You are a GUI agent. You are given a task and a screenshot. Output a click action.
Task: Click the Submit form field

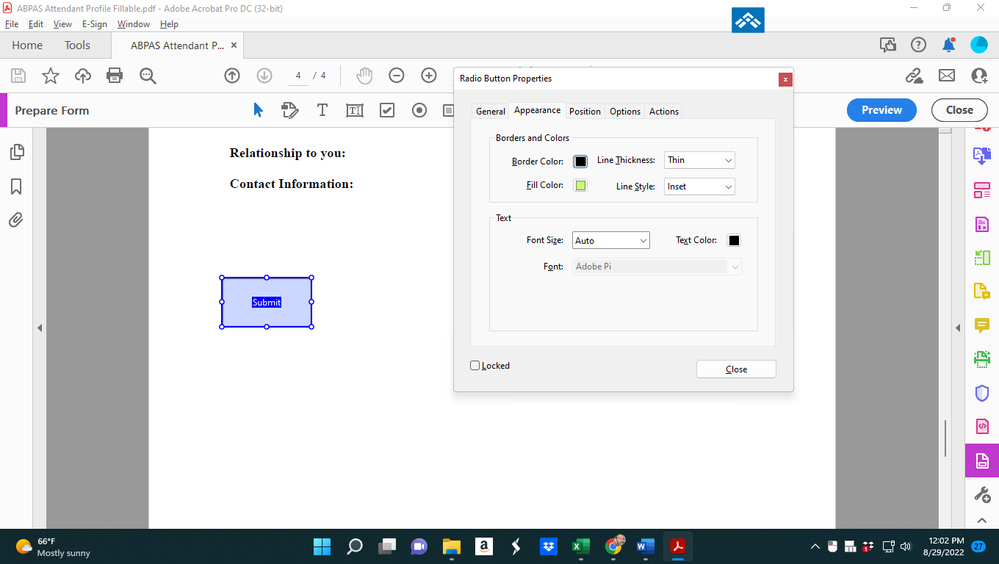(266, 303)
